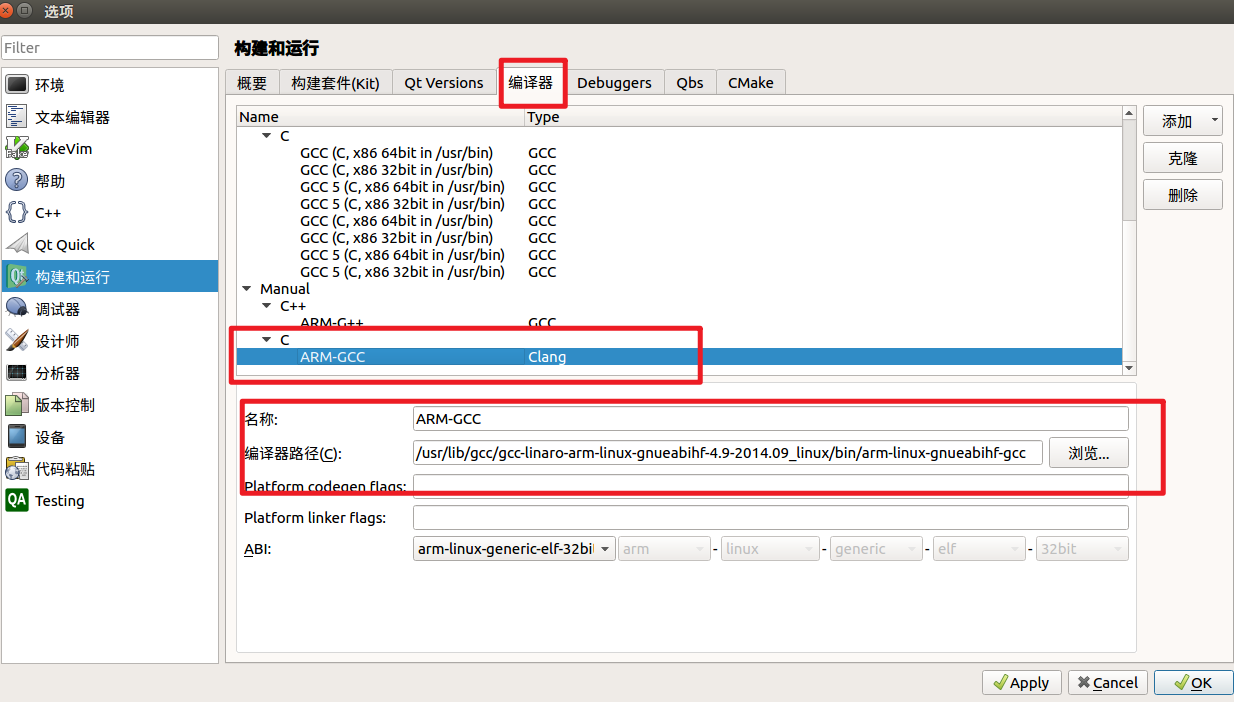Click the Apply button
This screenshot has height=702, width=1234.
click(x=1022, y=682)
